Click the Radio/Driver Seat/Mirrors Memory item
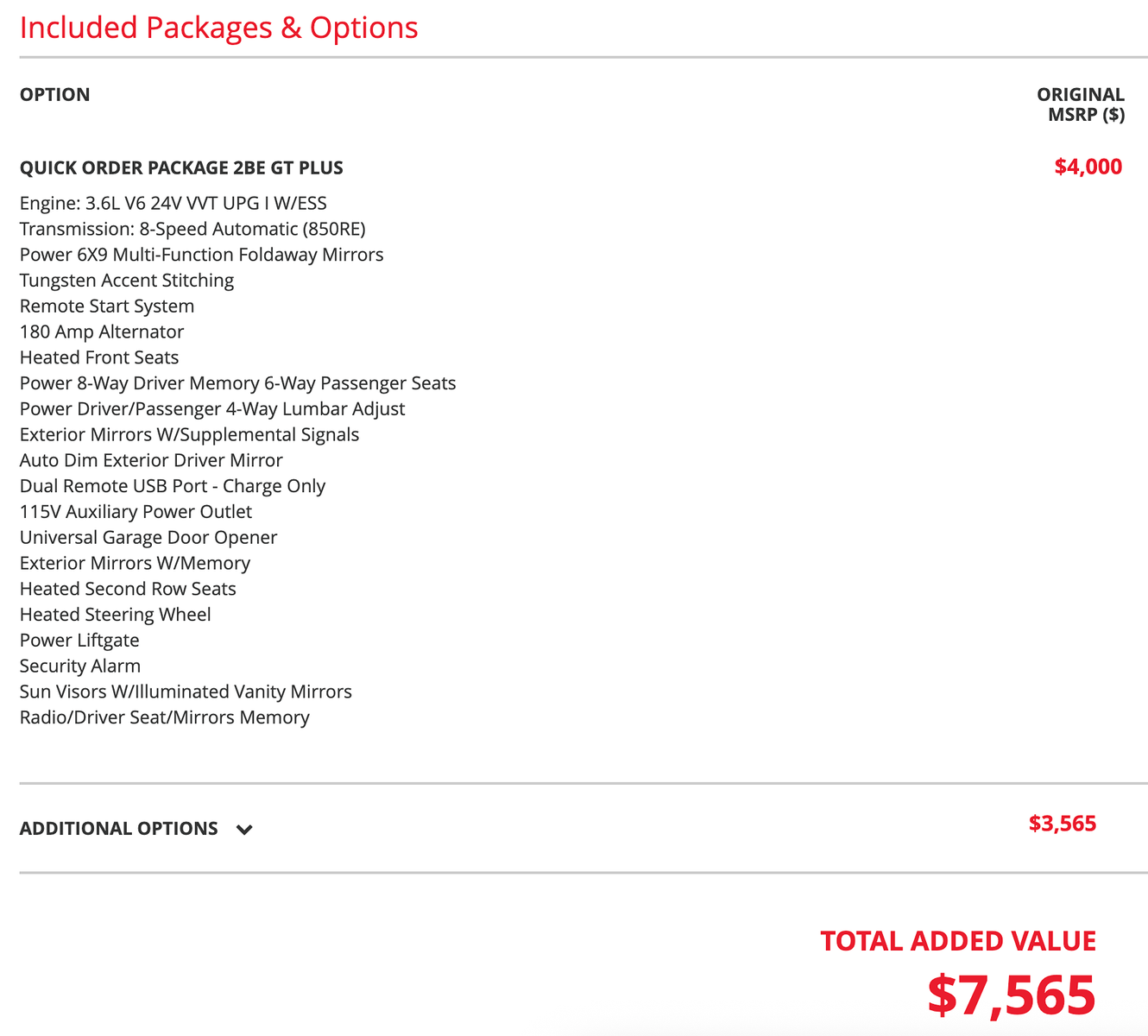The height and width of the screenshot is (1036, 1148). [x=165, y=717]
